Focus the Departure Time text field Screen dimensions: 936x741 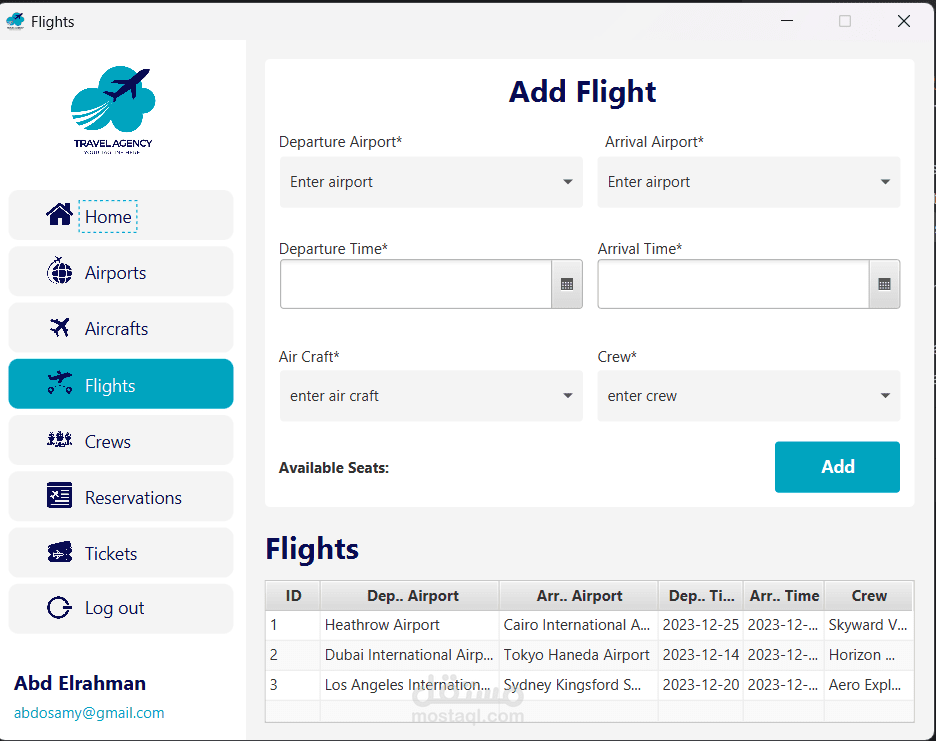(416, 285)
